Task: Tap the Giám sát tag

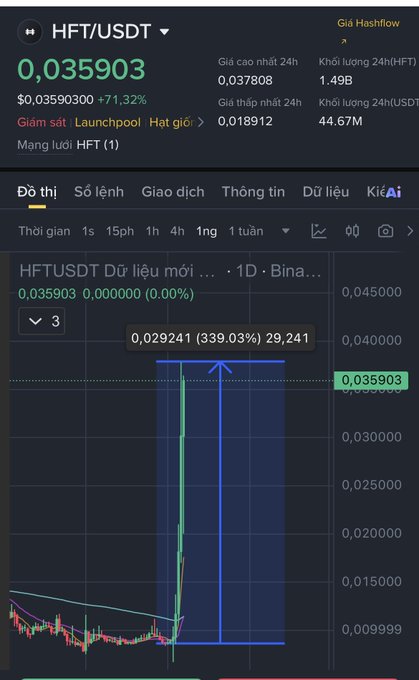Action: (x=41, y=122)
